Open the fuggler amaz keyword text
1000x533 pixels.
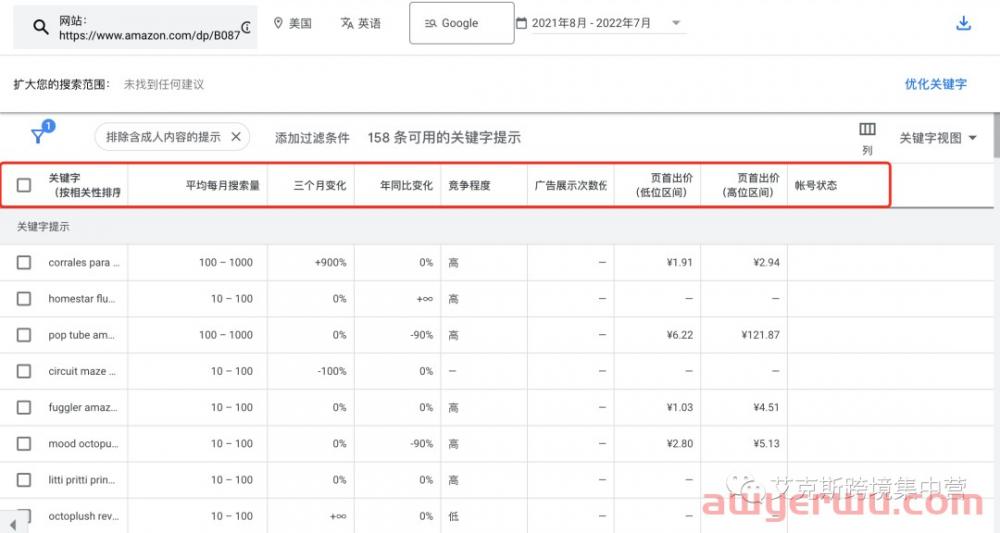[83, 407]
